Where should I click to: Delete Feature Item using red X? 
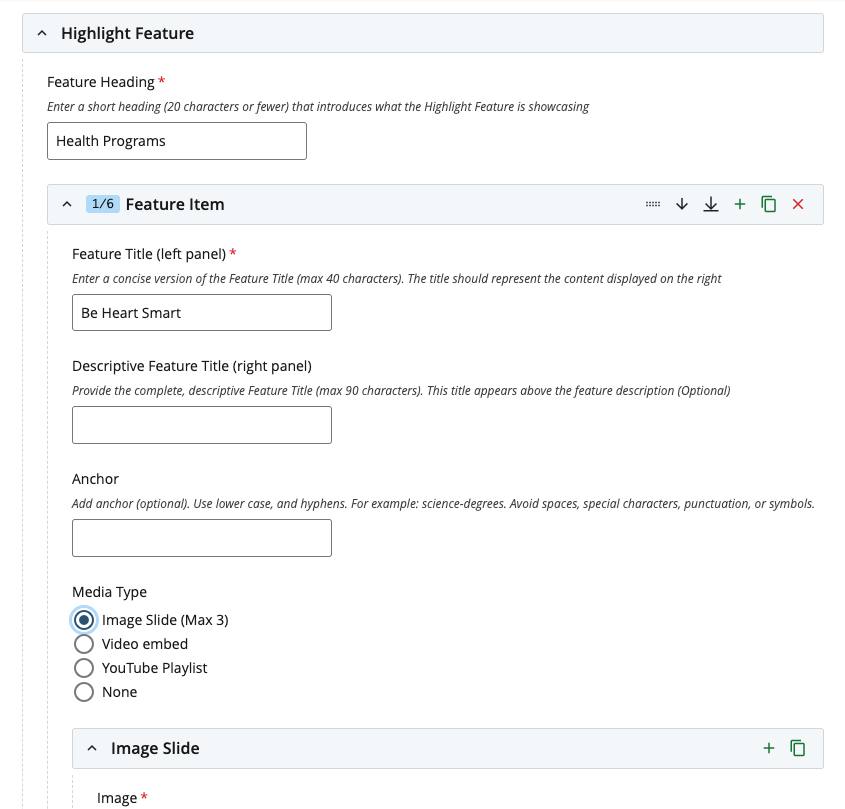click(x=797, y=203)
